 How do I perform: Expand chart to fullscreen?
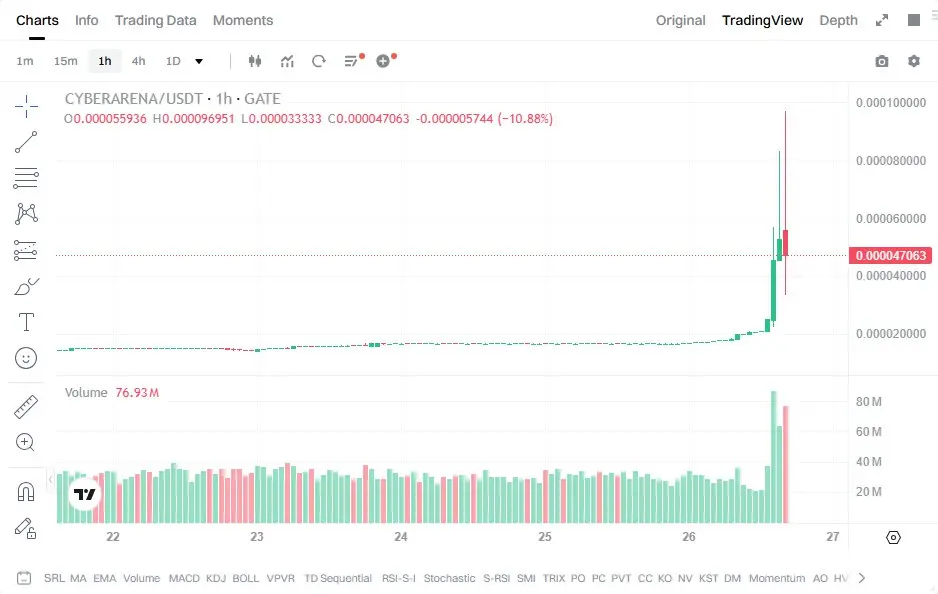882,20
